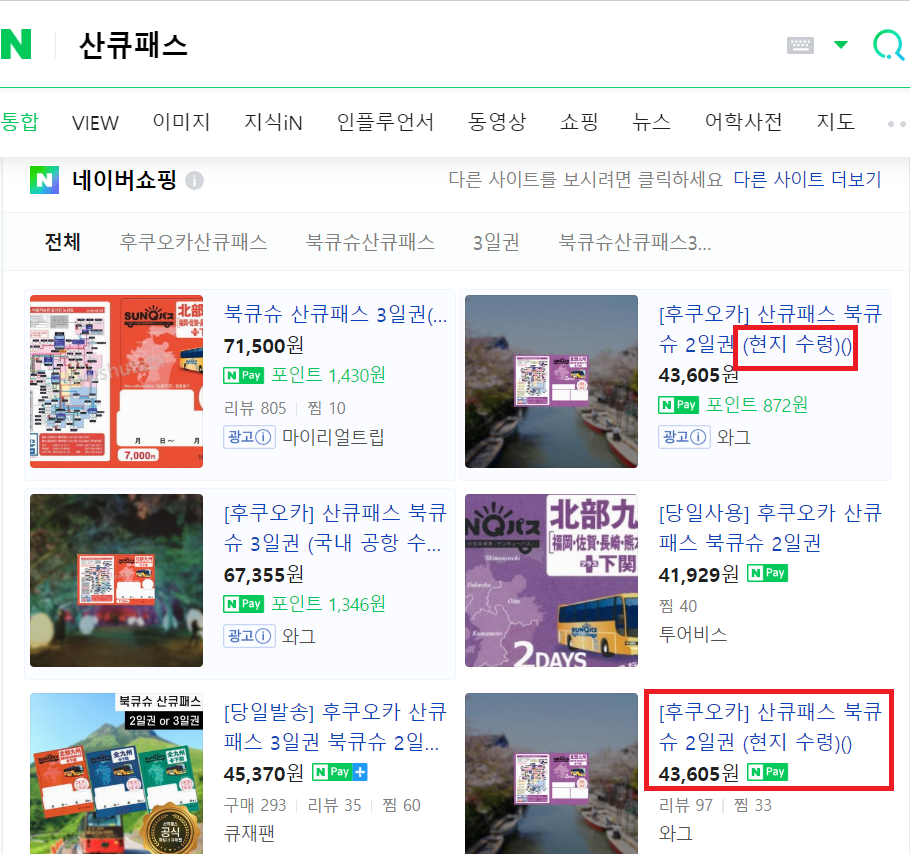The width and height of the screenshot is (910, 854).
Task: Switch to the 지도 tab
Action: point(835,122)
